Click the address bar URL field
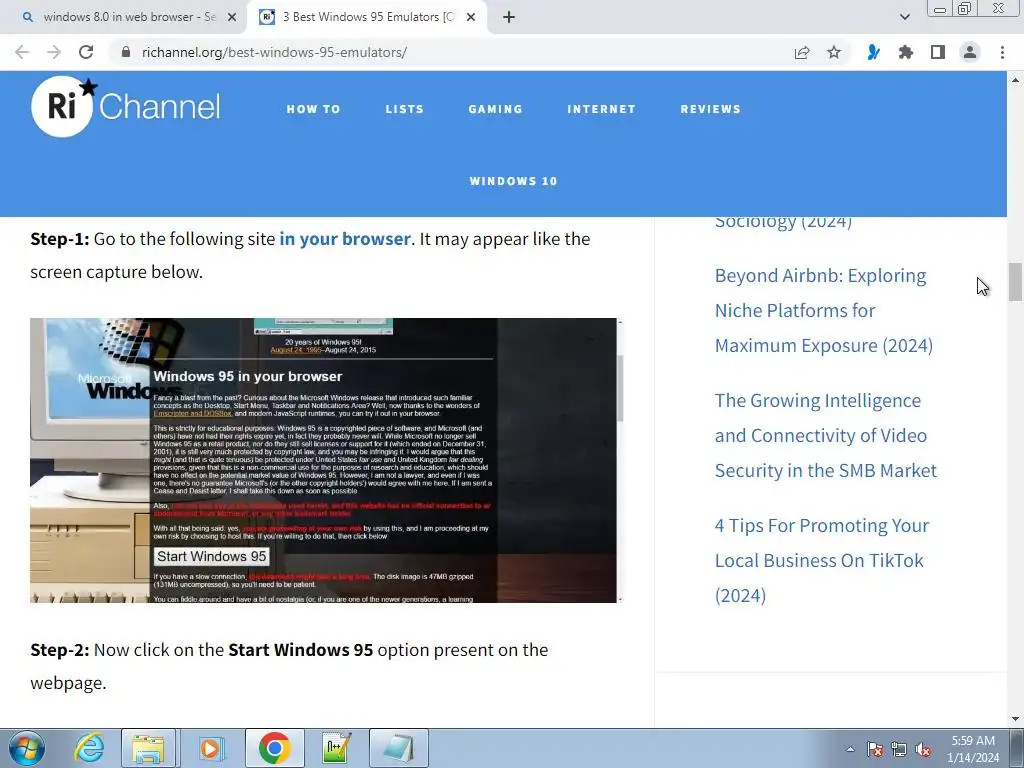This screenshot has width=1024, height=768. [457, 52]
